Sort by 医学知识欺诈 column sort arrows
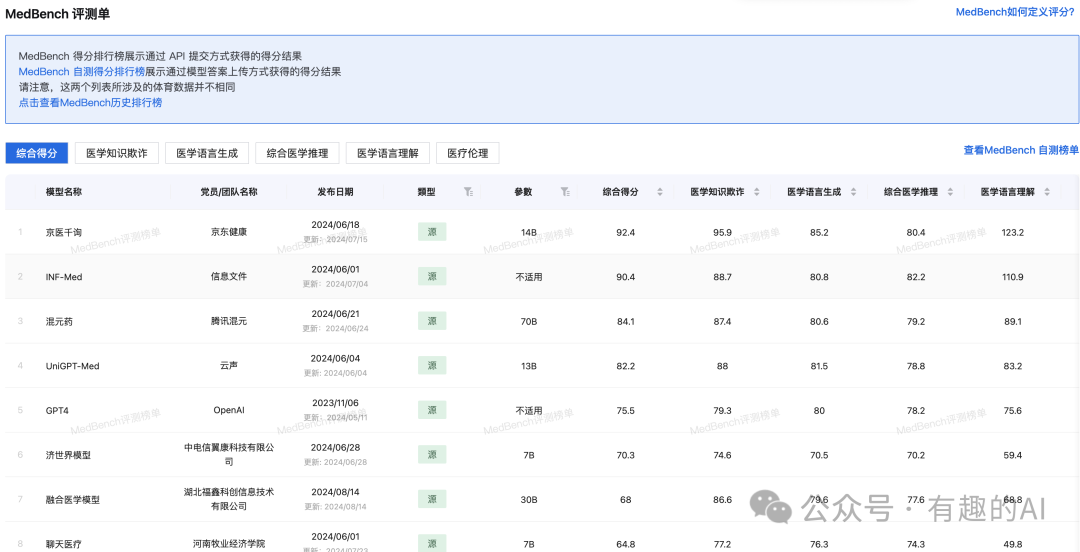This screenshot has width=1080, height=552. pos(757,192)
